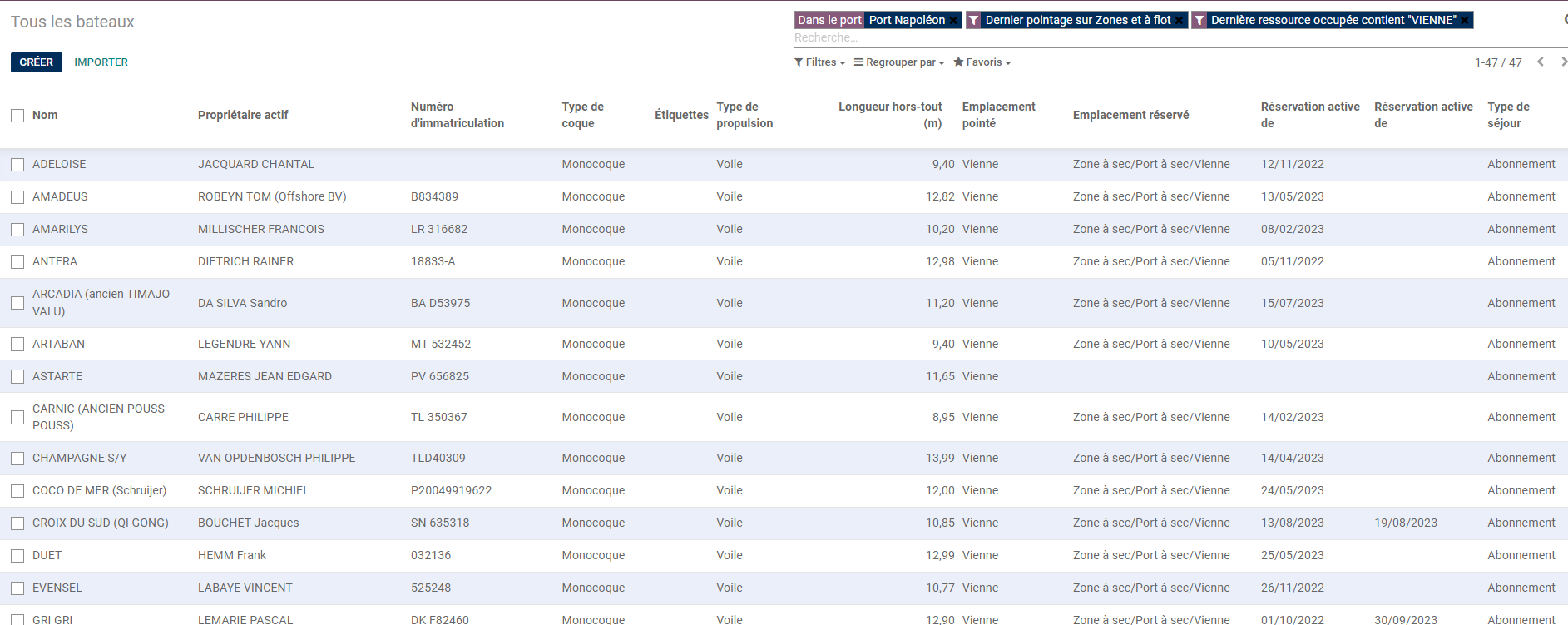
Task: Click the 1-47 / 47 pager counter
Action: coord(1498,62)
